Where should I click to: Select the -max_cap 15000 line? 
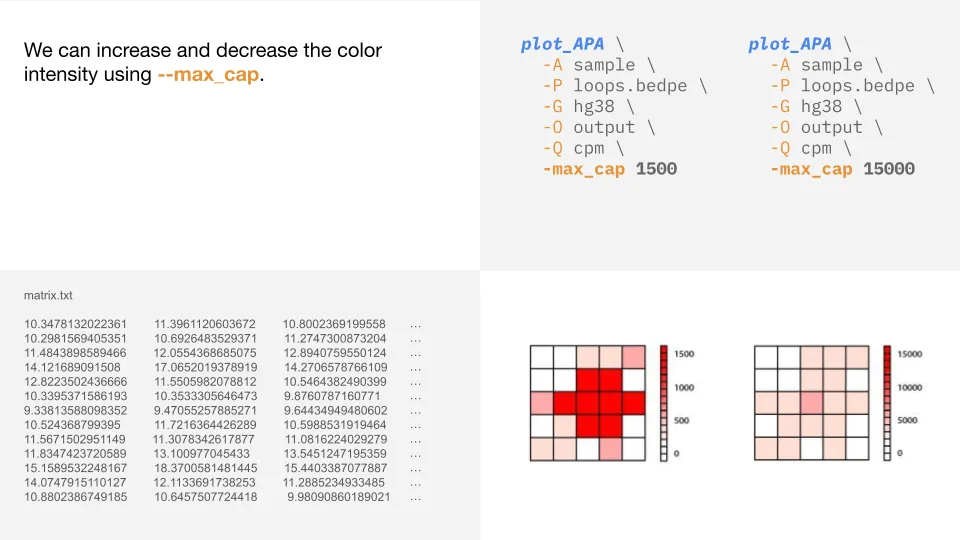842,169
